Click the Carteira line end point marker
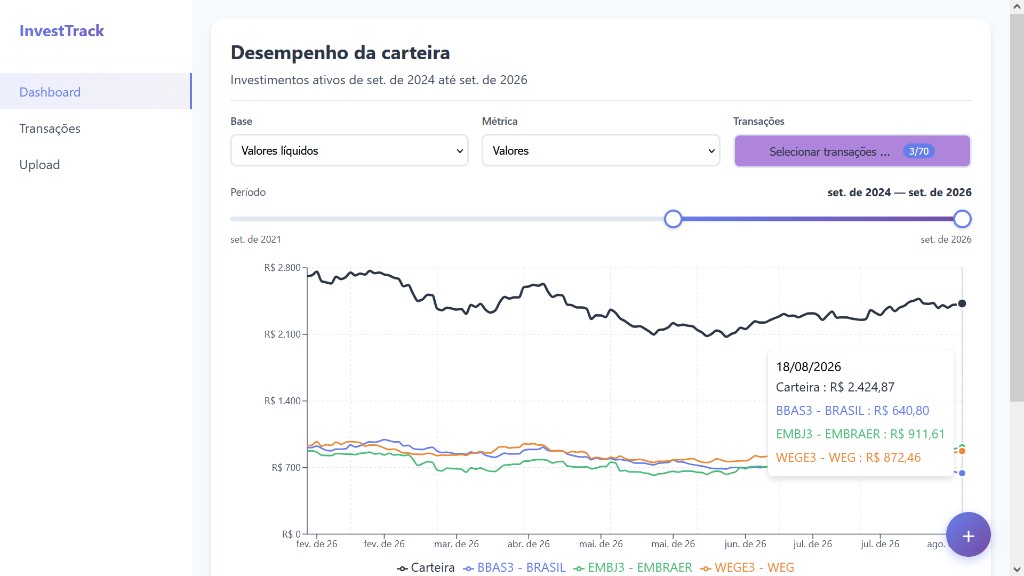Image resolution: width=1024 pixels, height=576 pixels. [962, 303]
